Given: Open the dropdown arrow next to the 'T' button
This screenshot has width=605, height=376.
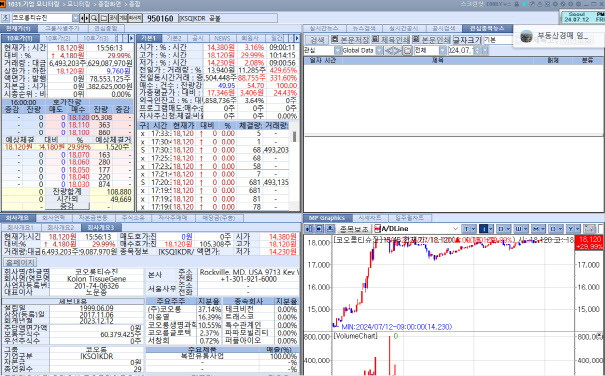Looking at the screenshot, I should click(473, 229).
